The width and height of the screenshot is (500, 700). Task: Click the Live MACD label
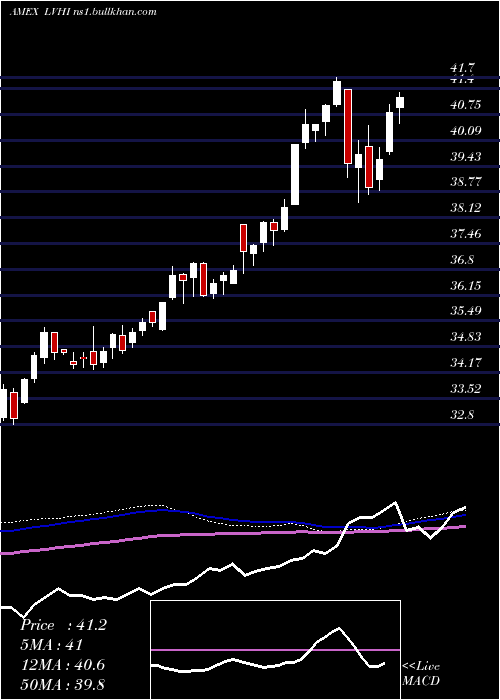421,673
